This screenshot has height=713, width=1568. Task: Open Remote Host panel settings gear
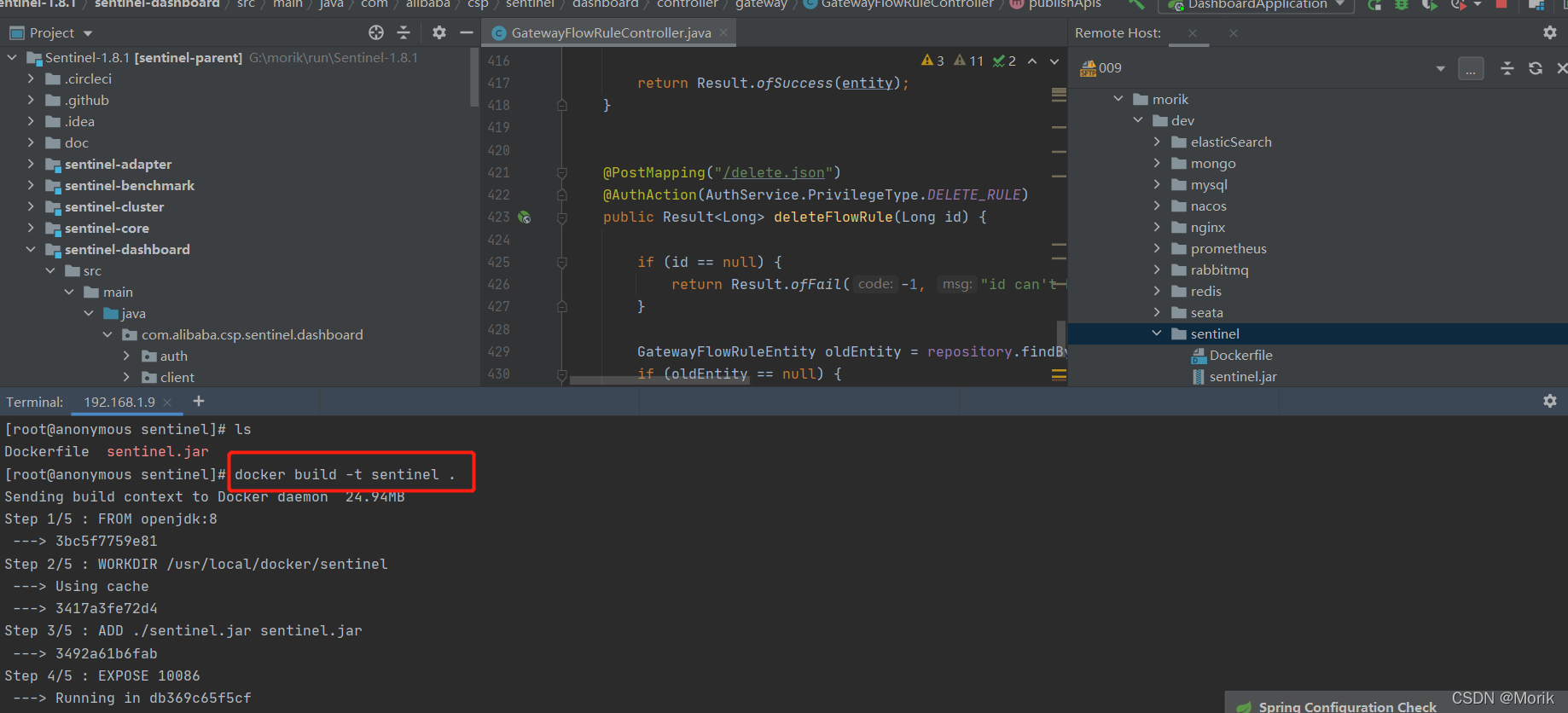(1550, 32)
